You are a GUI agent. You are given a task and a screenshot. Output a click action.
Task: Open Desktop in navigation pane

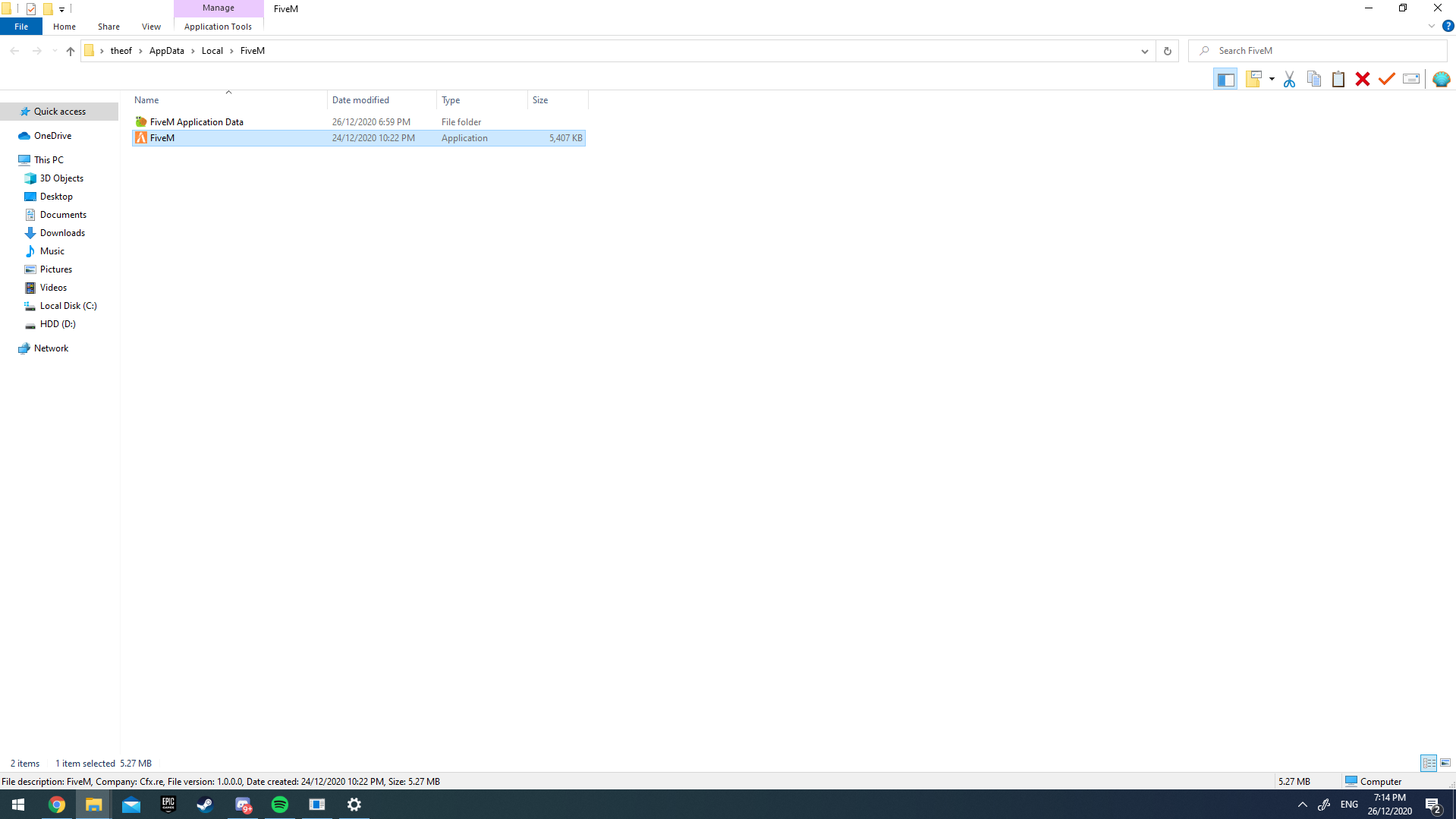pos(56,197)
